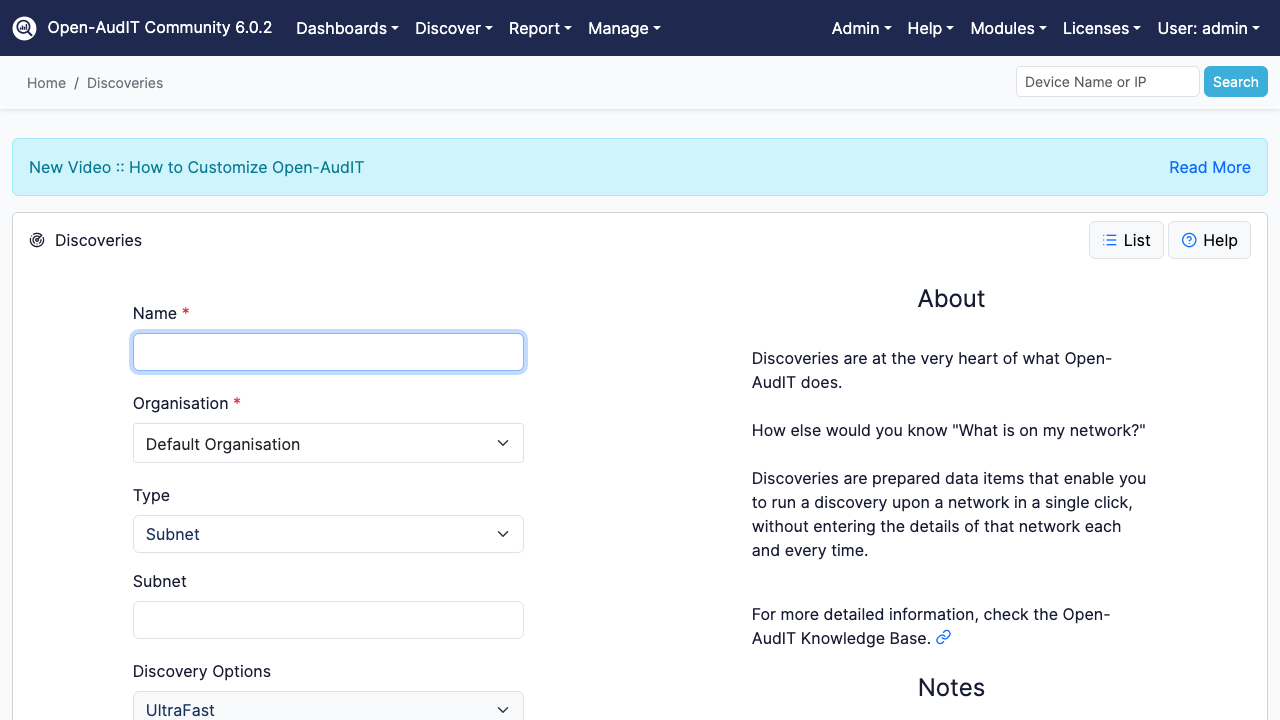The width and height of the screenshot is (1280, 720).
Task: Click the Open-AudIT logo icon
Action: point(24,28)
